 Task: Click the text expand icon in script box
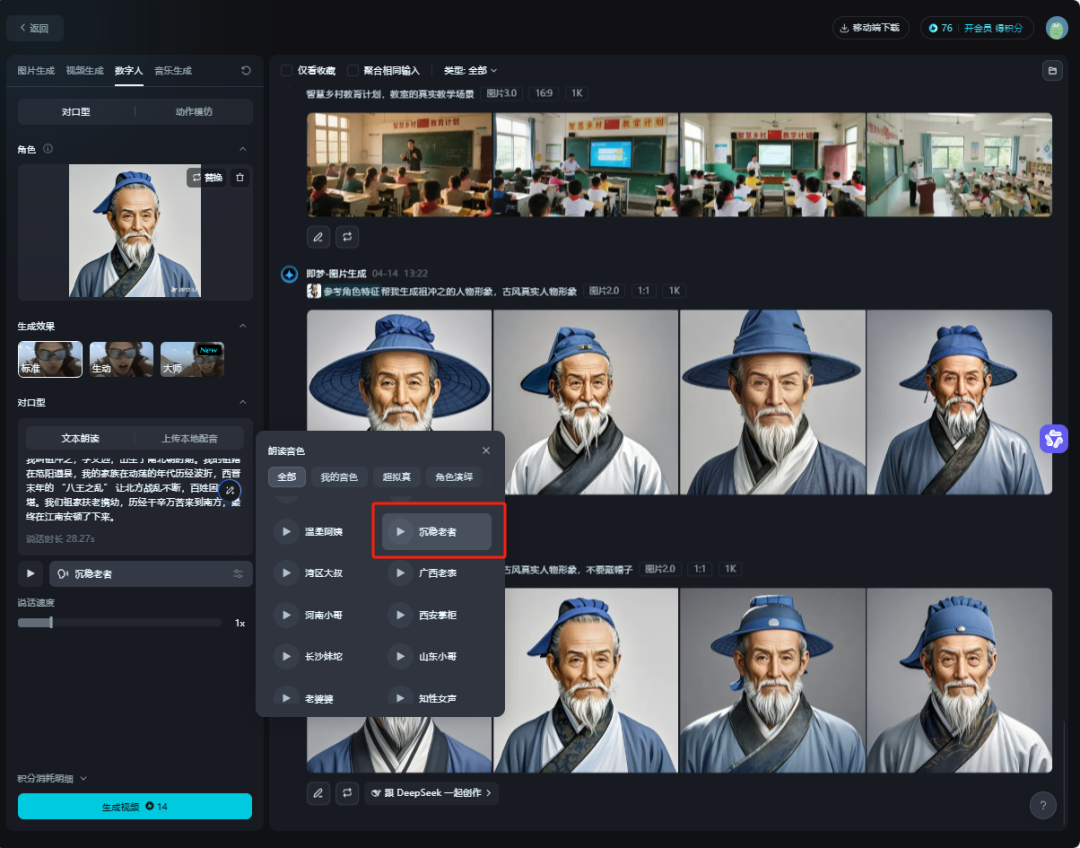(230, 490)
